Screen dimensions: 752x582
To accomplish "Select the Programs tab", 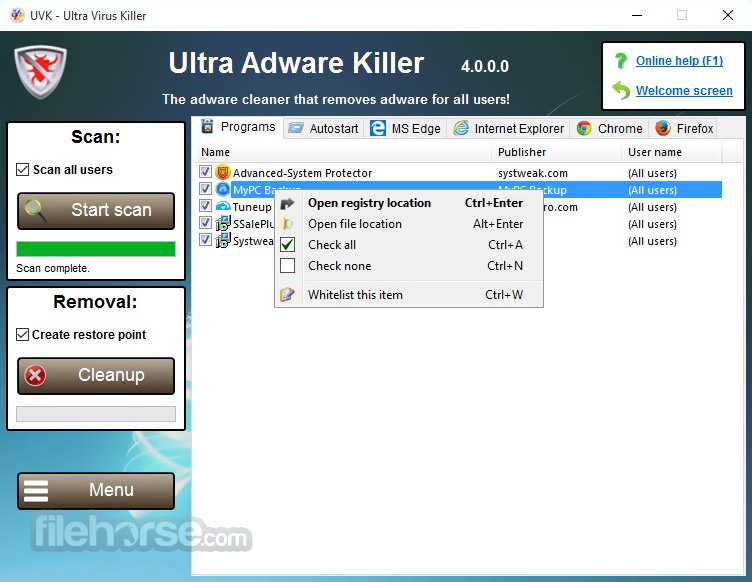I will point(238,127).
